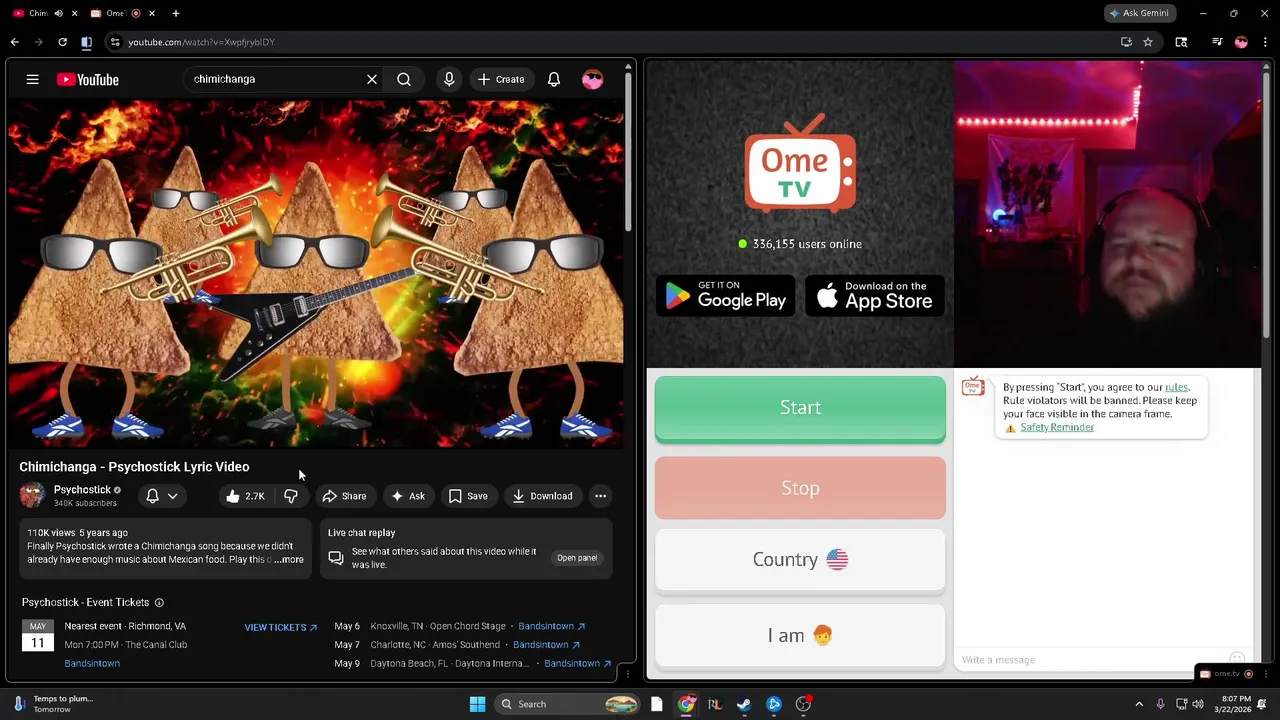The height and width of the screenshot is (720, 1280).
Task: Click the Ask Gemini button
Action: tap(1139, 13)
